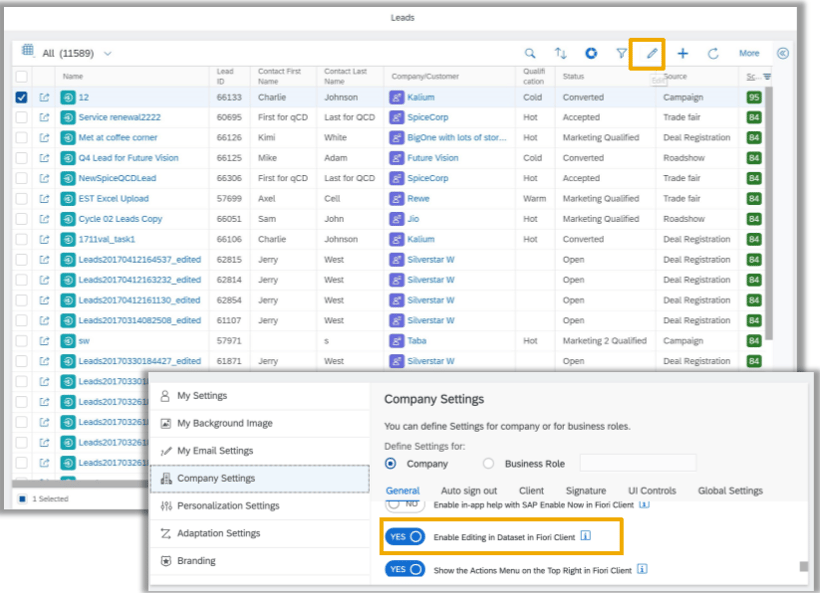This screenshot has width=820, height=593.
Task: Open the 1711val_task1 lead link
Action: [107, 239]
